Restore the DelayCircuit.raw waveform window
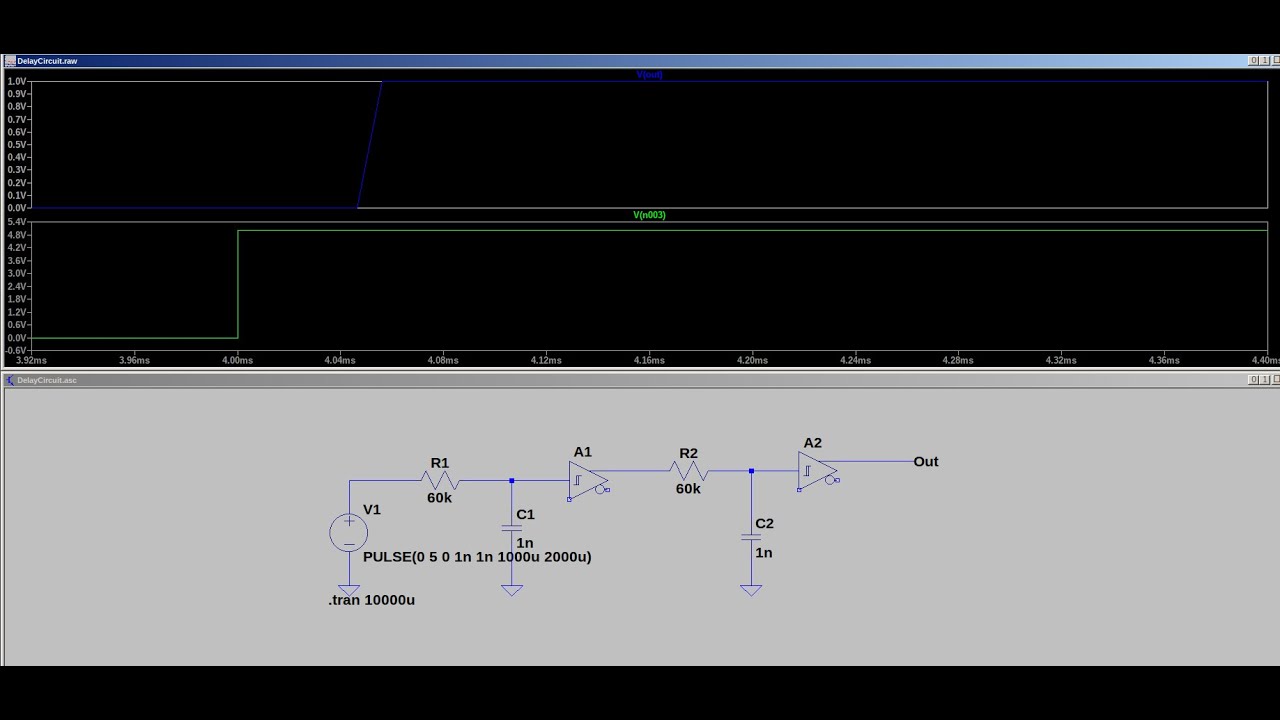The width and height of the screenshot is (1280, 720). [x=1263, y=61]
